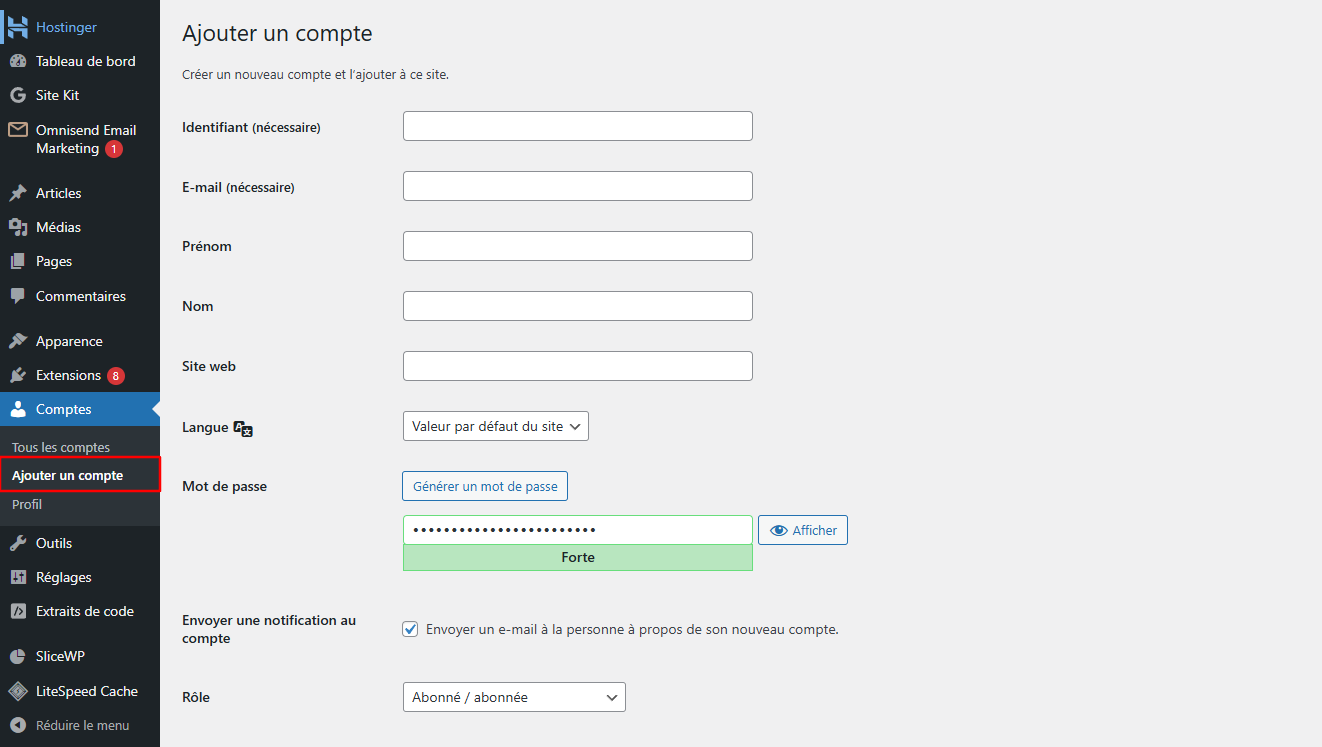1322x747 pixels.
Task: Click the Omnisend Email Marketing envelope icon
Action: 16,130
